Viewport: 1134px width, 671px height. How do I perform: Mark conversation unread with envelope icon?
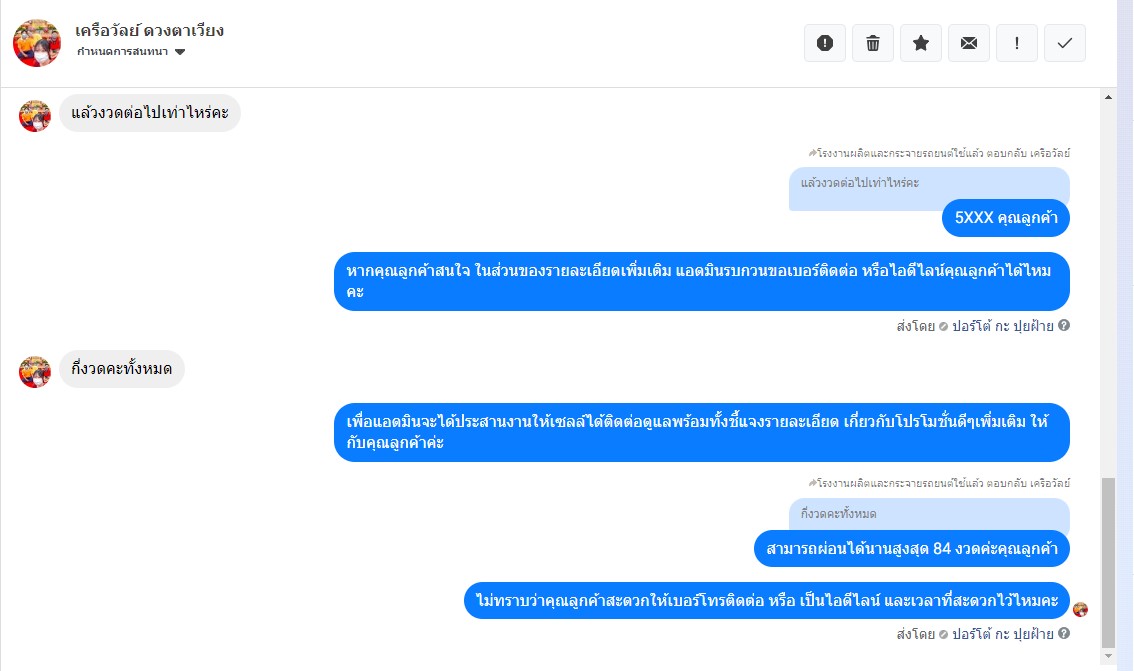969,43
